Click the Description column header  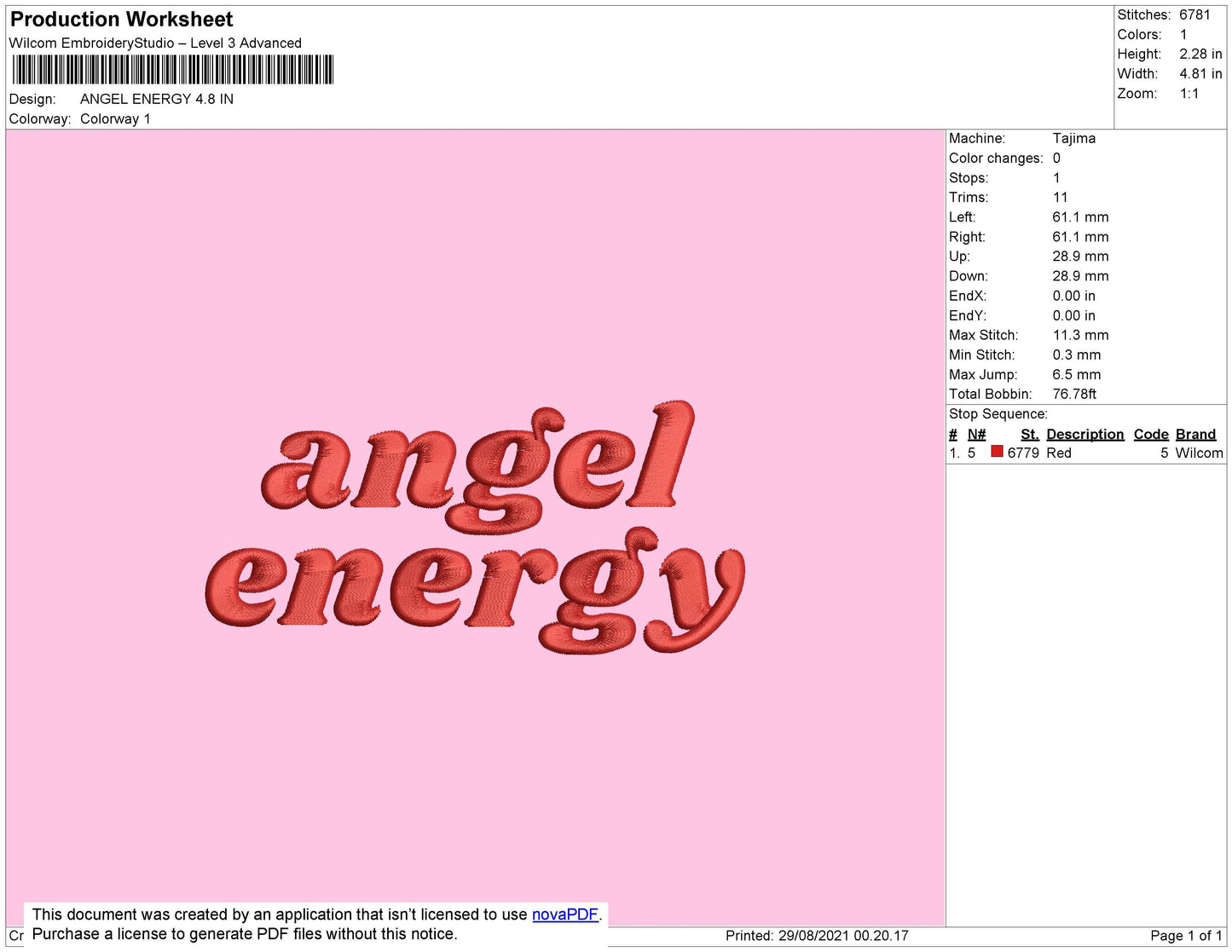tap(1085, 434)
